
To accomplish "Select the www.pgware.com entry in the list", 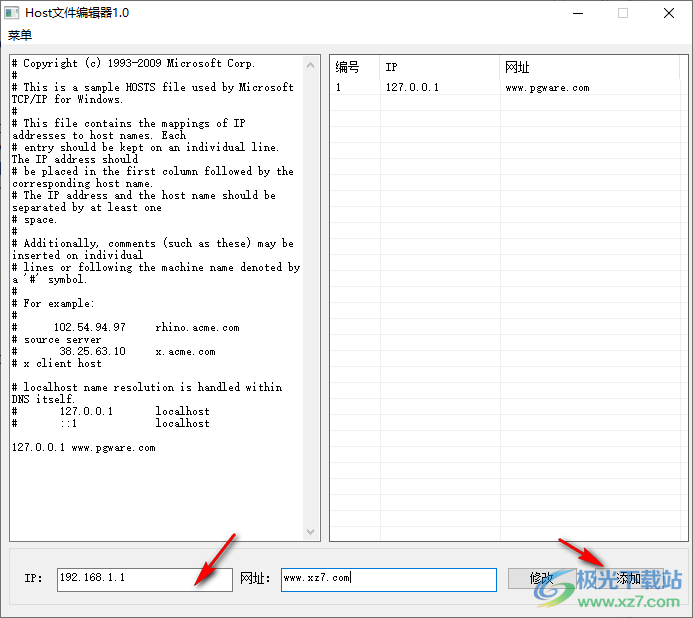I will [x=547, y=88].
